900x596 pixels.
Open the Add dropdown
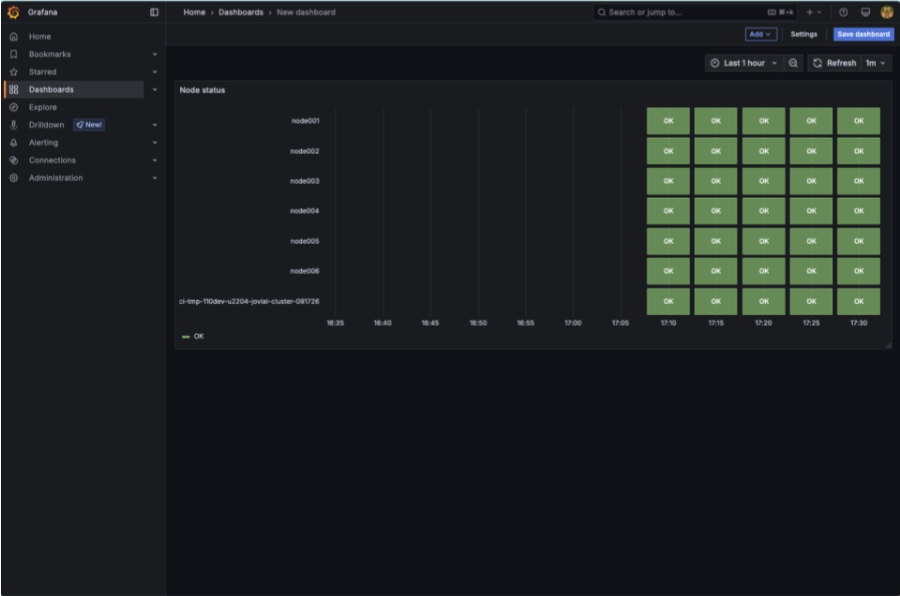[760, 34]
